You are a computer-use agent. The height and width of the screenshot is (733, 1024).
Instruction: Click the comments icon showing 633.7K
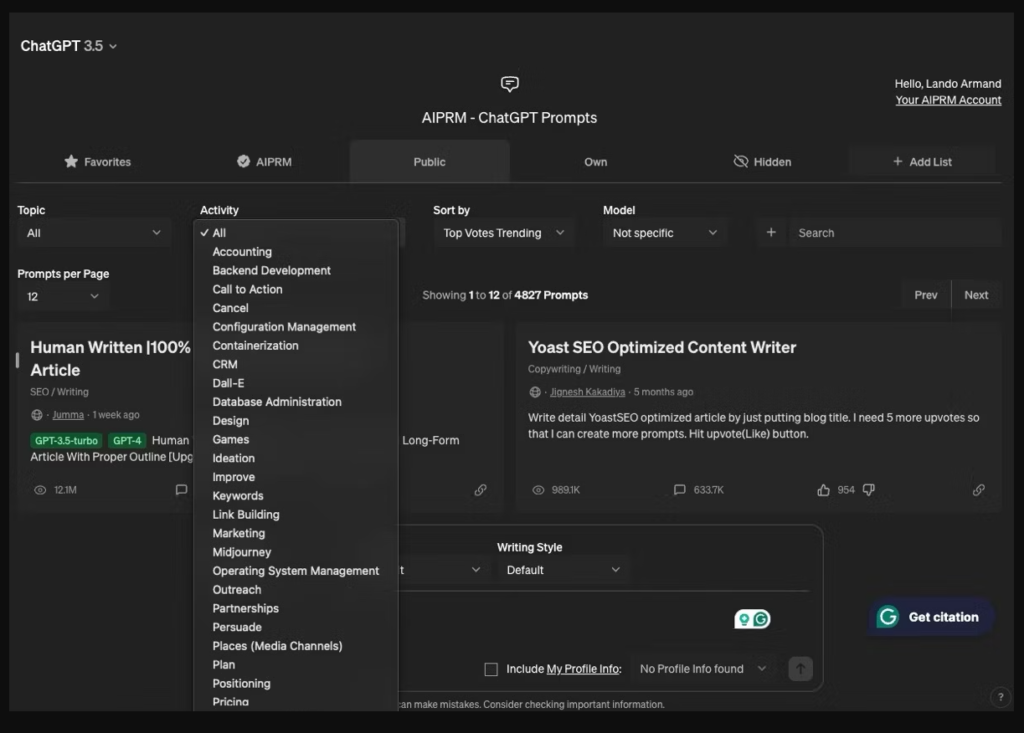pos(679,490)
